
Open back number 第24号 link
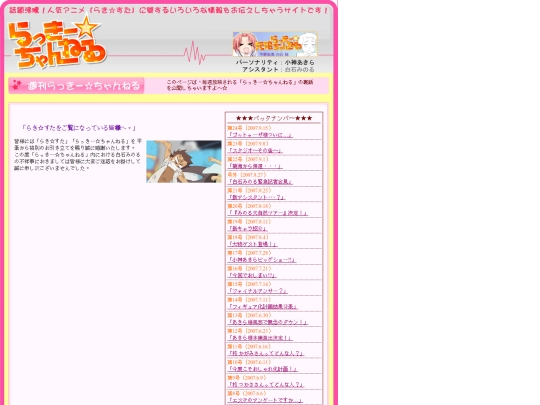tap(260, 135)
